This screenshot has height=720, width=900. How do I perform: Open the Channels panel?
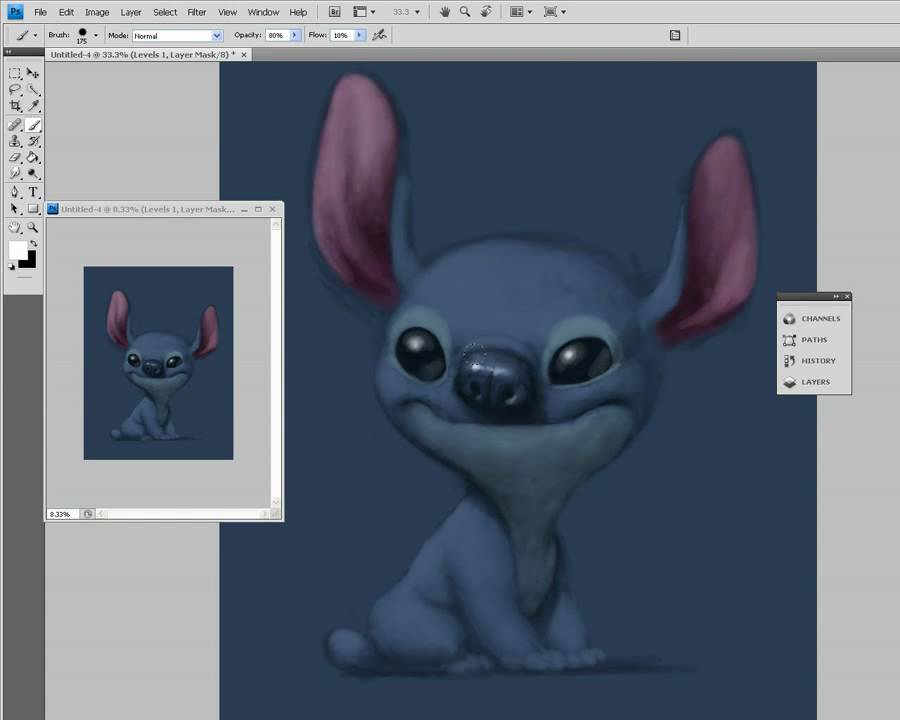coord(814,319)
